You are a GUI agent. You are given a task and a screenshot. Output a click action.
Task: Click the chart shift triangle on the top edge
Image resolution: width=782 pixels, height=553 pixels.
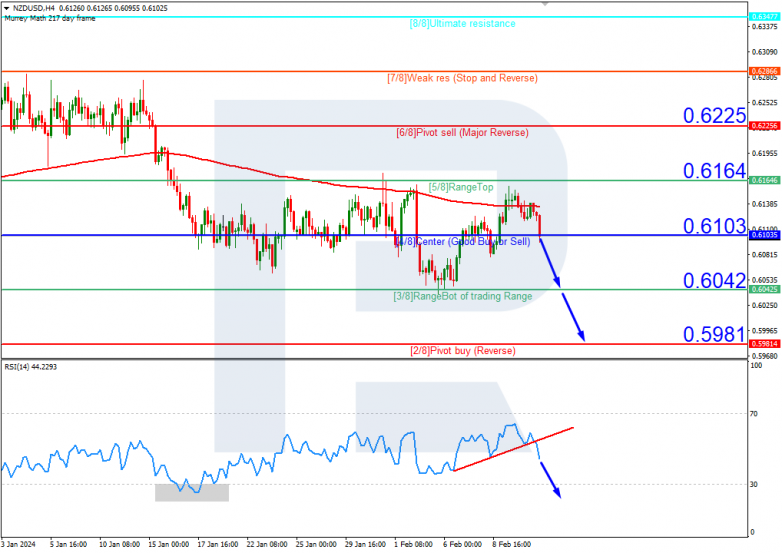tap(545, 3)
